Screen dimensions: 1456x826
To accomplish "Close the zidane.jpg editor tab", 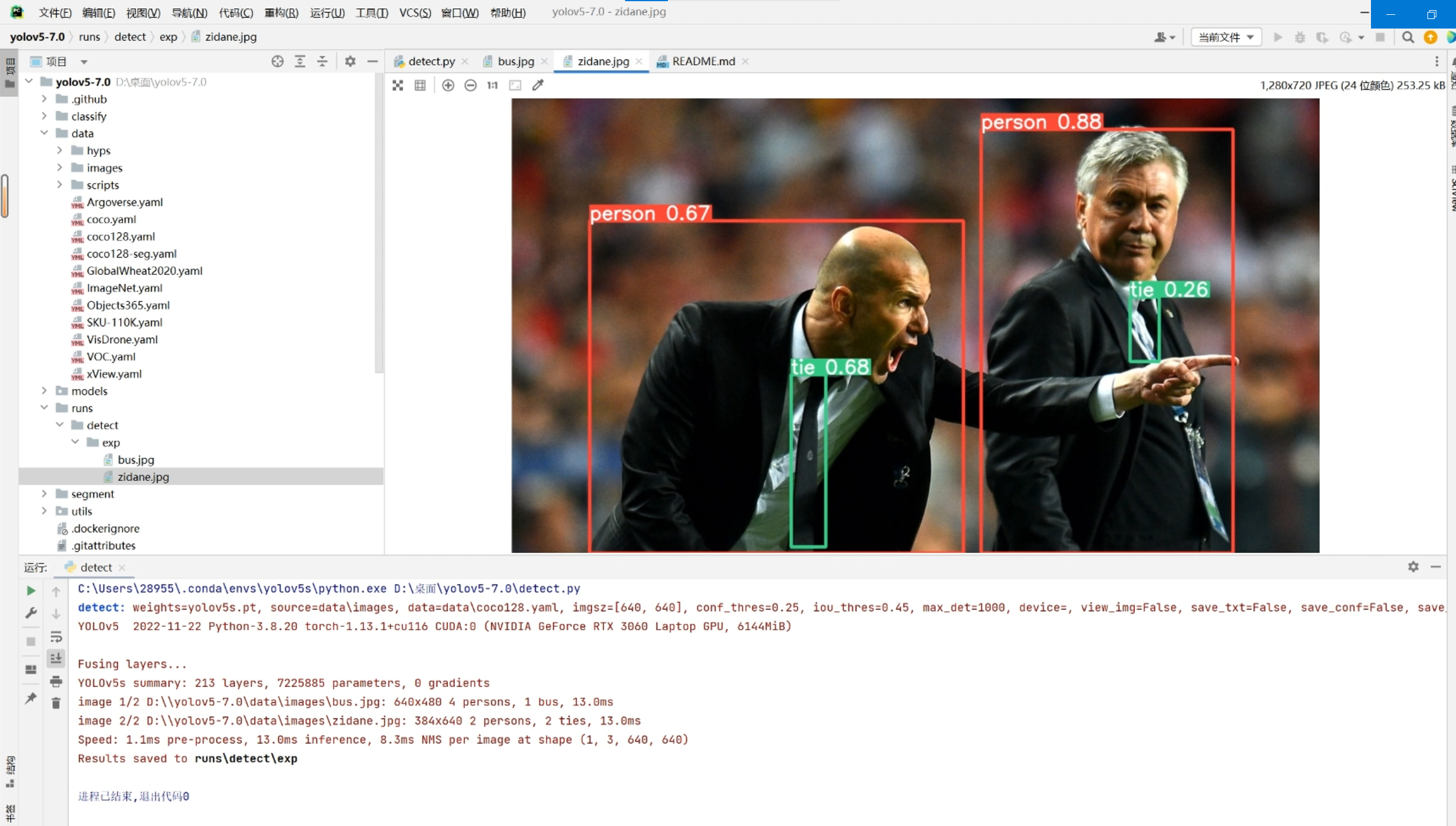I will tap(639, 61).
